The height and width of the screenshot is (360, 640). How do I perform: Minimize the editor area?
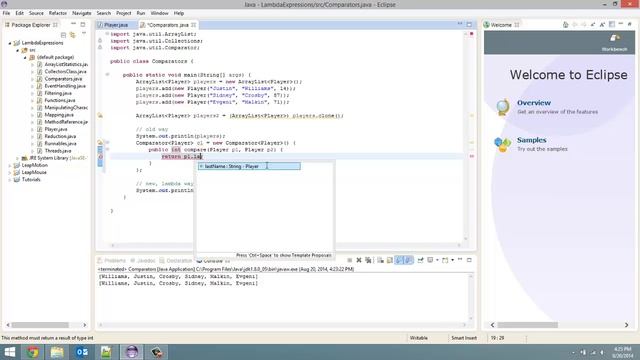pyautogui.click(x=460, y=24)
